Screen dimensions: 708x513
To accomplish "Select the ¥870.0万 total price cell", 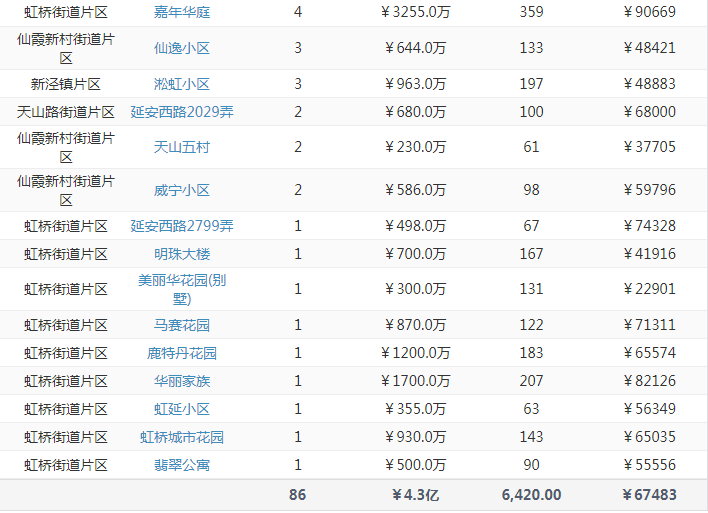I will pyautogui.click(x=415, y=325).
